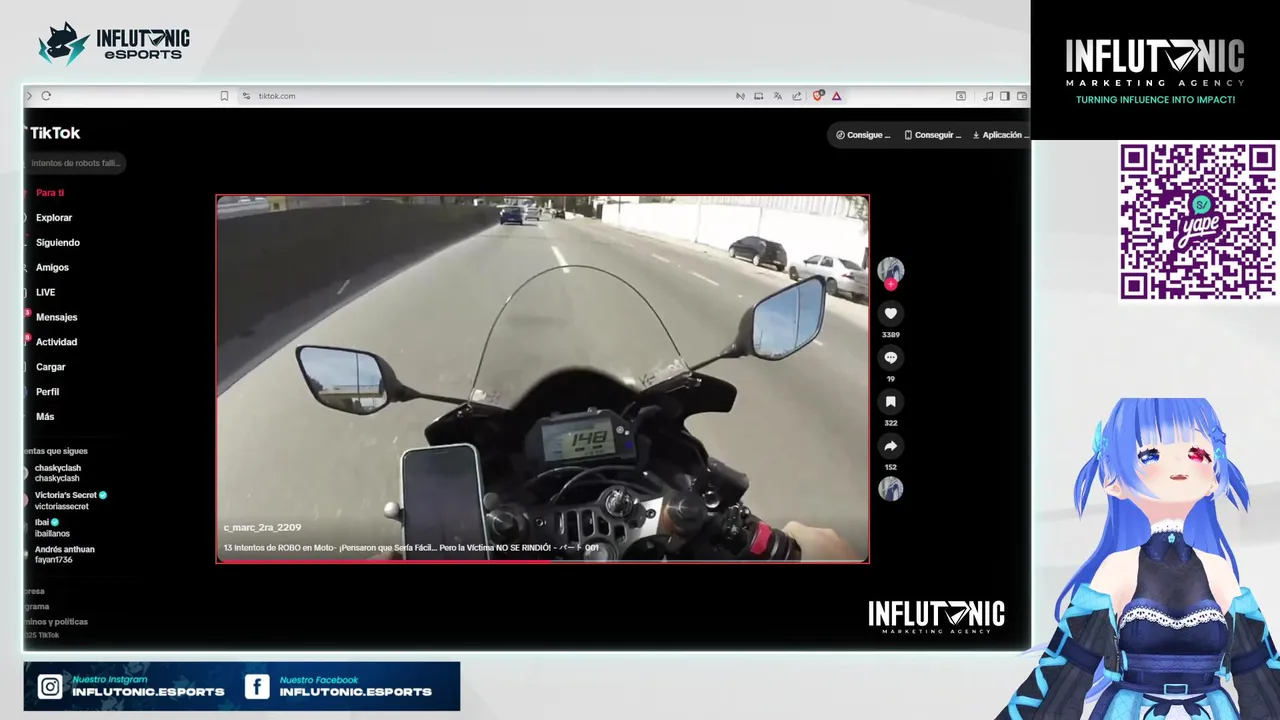Click the browser share icon in address bar
The width and height of the screenshot is (1280, 720).
(x=797, y=96)
